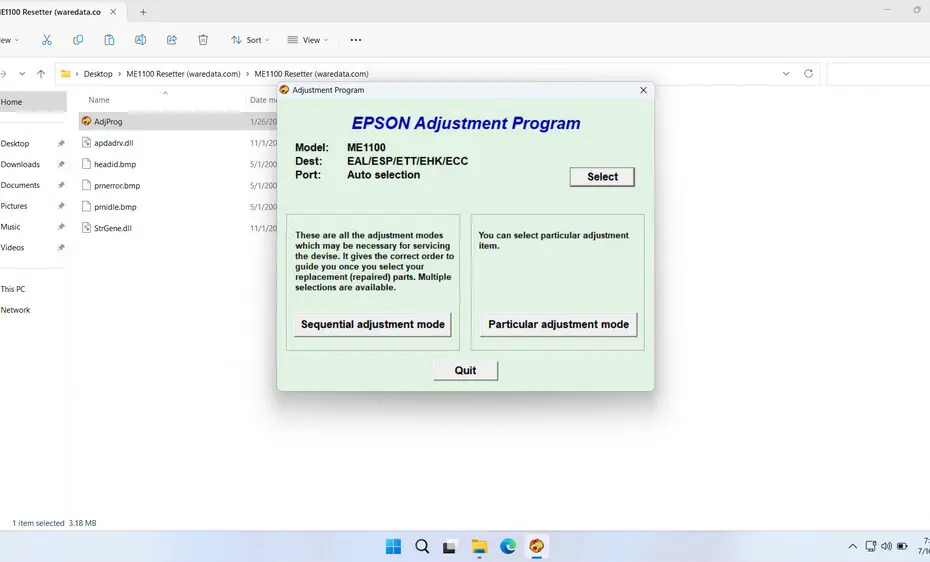The width and height of the screenshot is (930, 562).
Task: Click the Explorer search box
Action: 878,74
